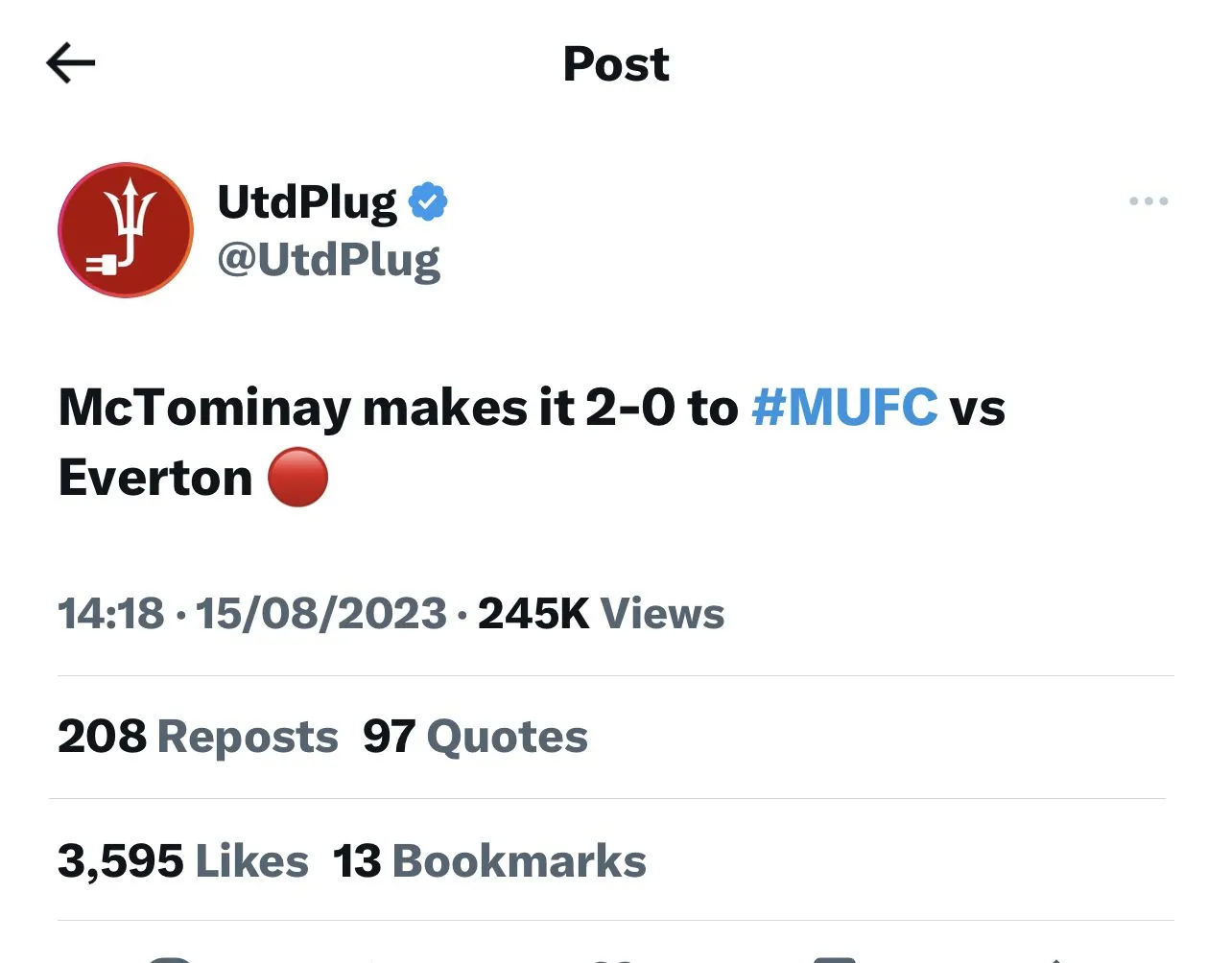Tap the partially visible bookmark icon

point(835,958)
